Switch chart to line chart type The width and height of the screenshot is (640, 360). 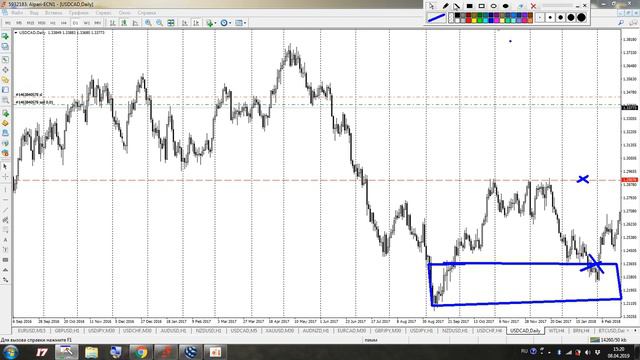[135, 23]
